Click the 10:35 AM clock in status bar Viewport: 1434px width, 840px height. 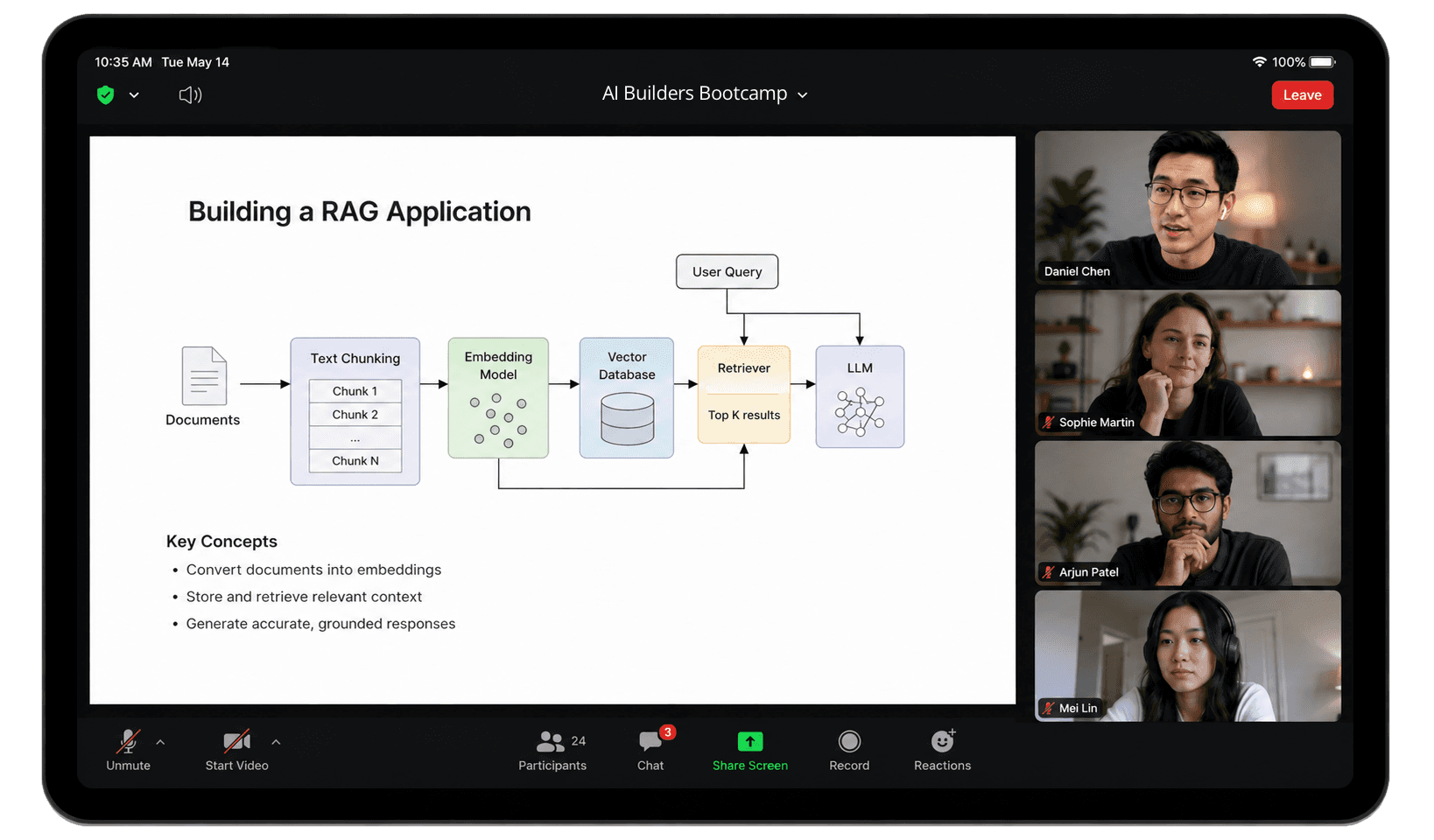(123, 62)
